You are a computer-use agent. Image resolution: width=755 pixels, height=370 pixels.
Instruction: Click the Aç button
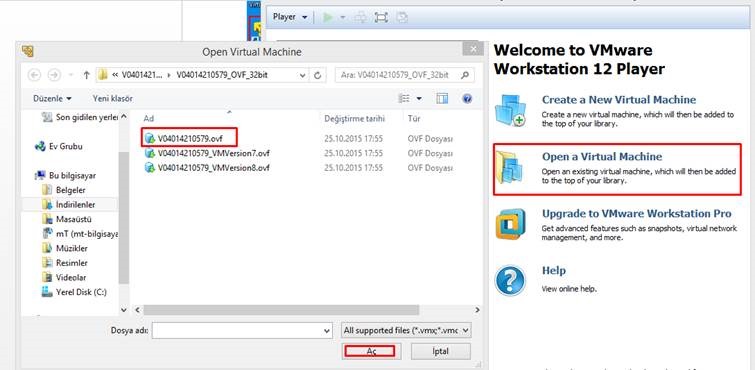coord(370,351)
